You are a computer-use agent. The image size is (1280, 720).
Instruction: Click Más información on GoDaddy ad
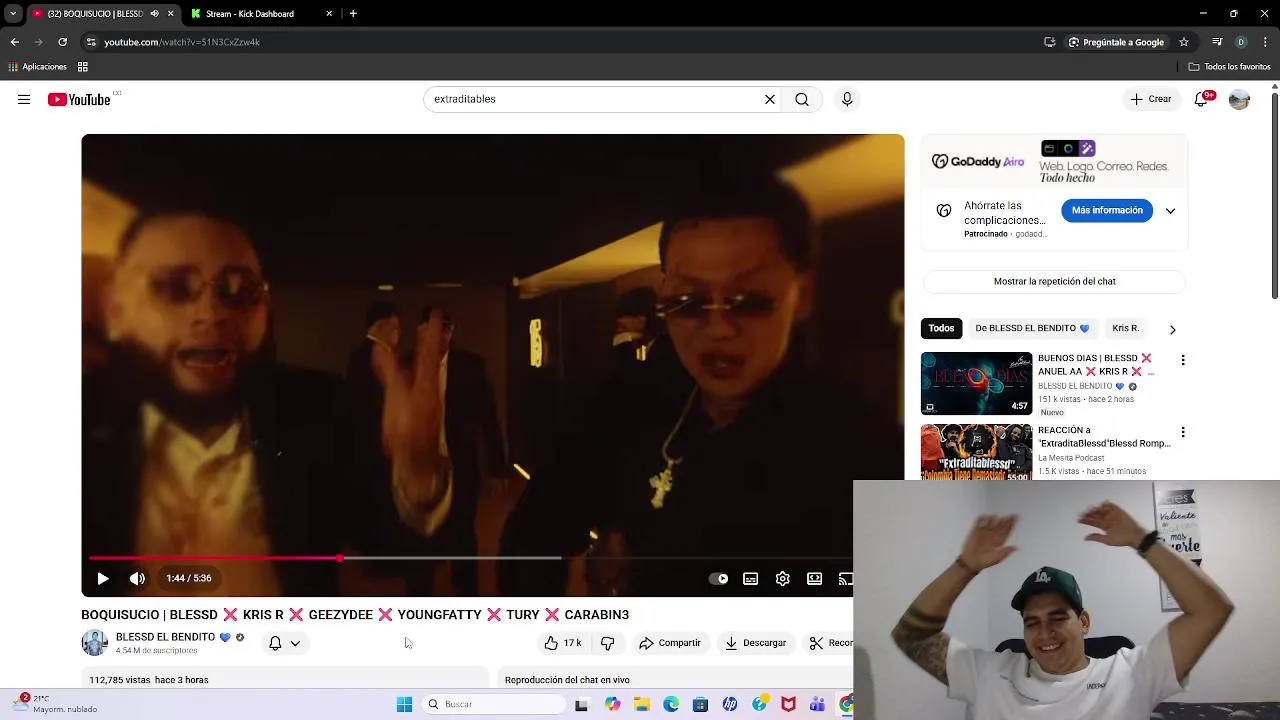click(1107, 210)
